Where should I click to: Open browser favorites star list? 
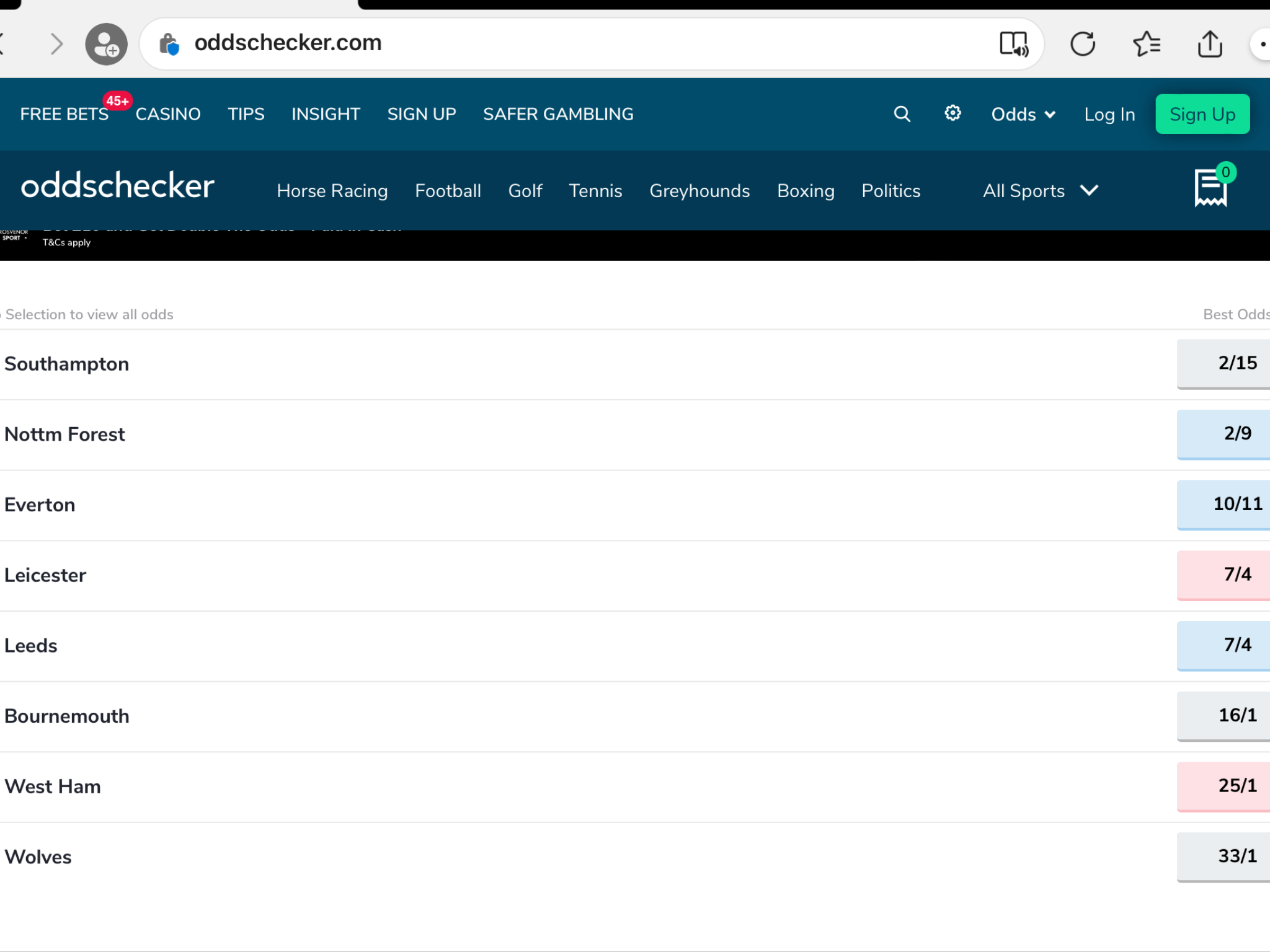[1147, 44]
